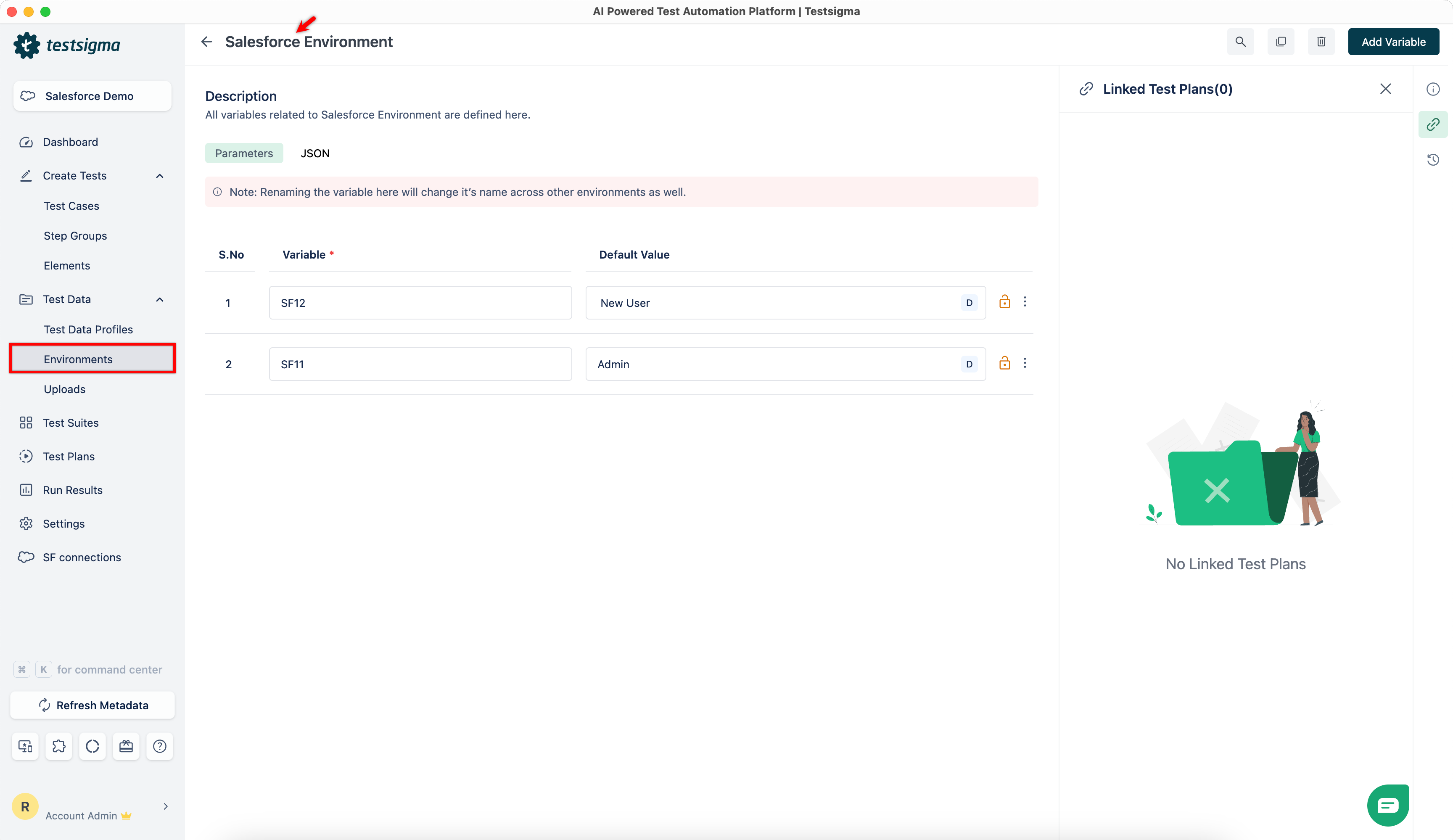
Task: Click the Refresh Metadata button
Action: pyautogui.click(x=92, y=705)
